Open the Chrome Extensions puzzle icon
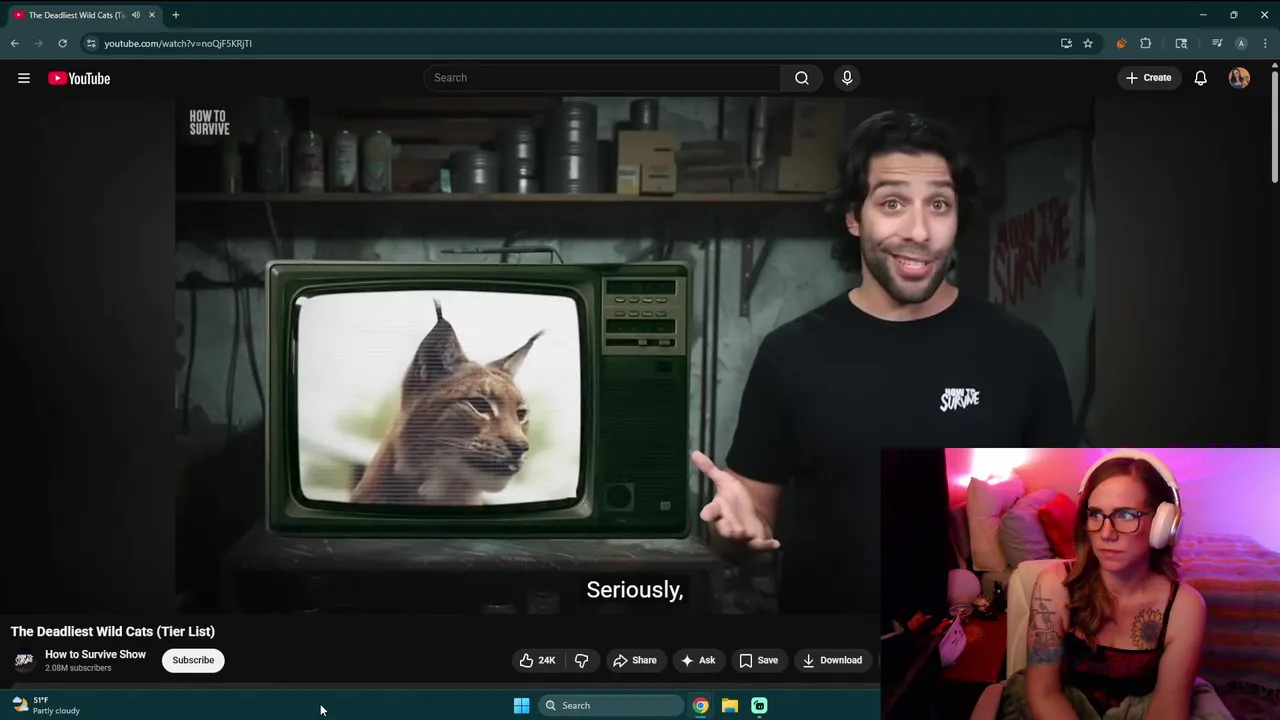This screenshot has height=720, width=1280. pos(1146,43)
